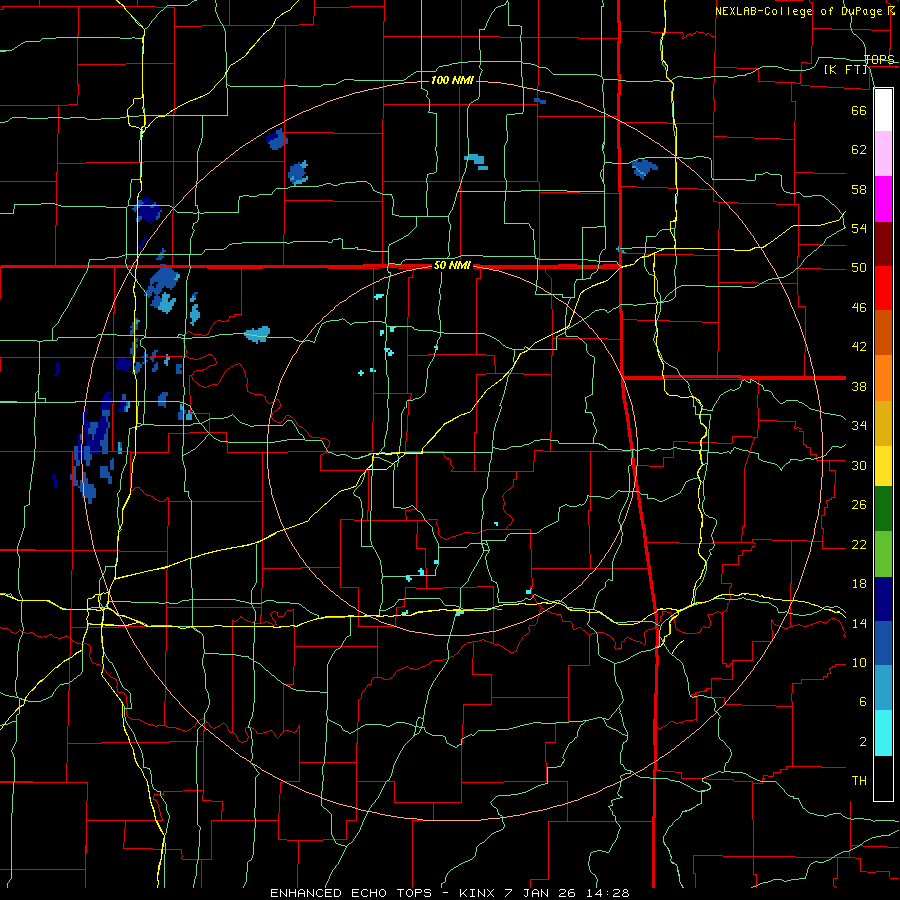Click the cyan legend swatch
900x900 pixels.
(883, 733)
